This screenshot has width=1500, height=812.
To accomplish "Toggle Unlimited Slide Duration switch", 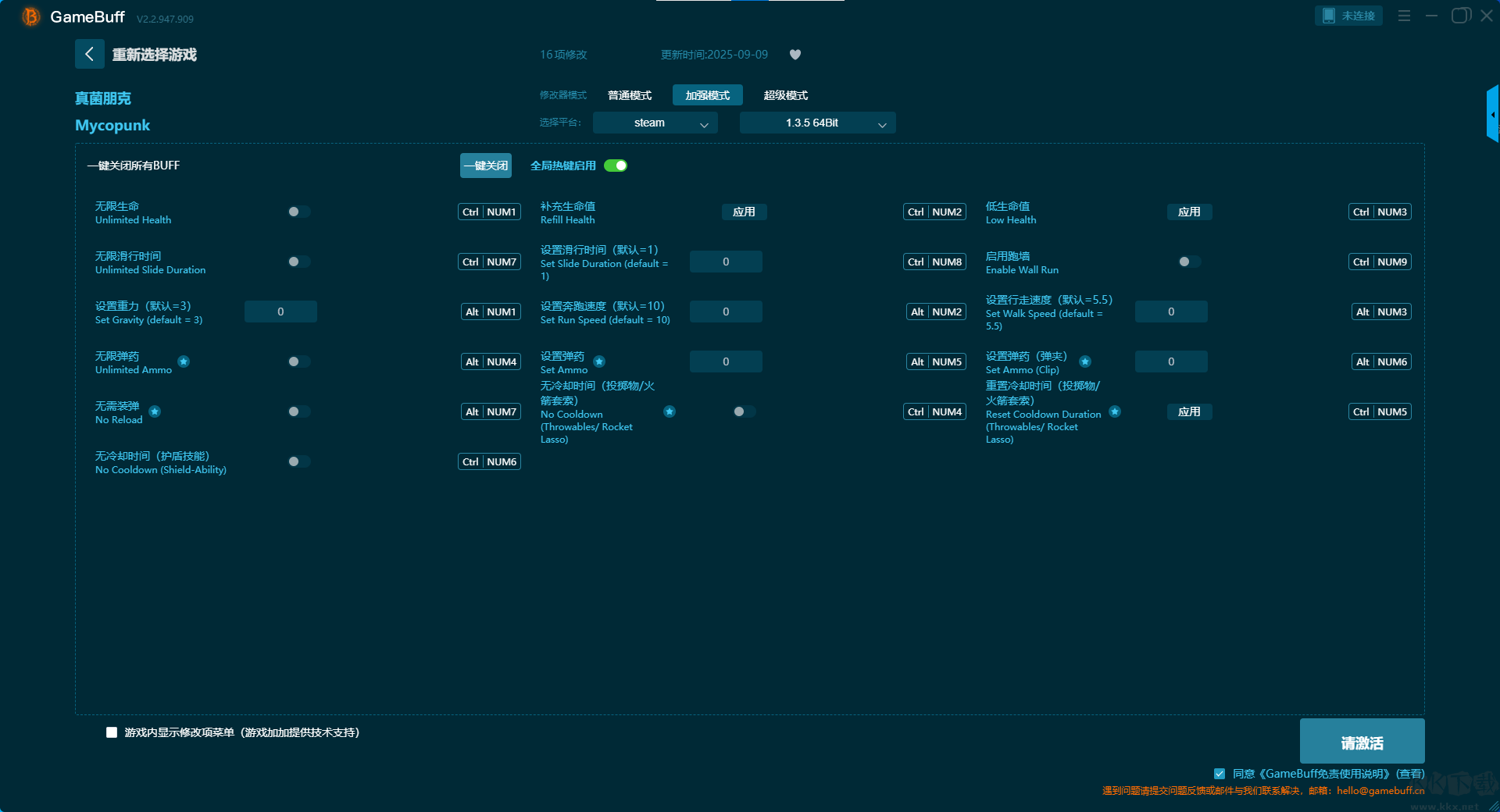I will (x=298, y=262).
